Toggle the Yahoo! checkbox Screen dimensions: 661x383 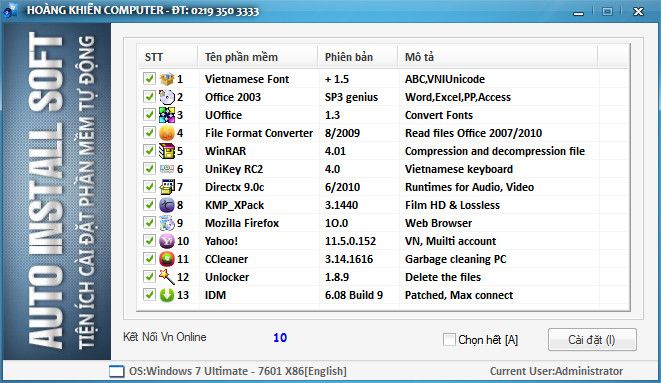(x=149, y=241)
